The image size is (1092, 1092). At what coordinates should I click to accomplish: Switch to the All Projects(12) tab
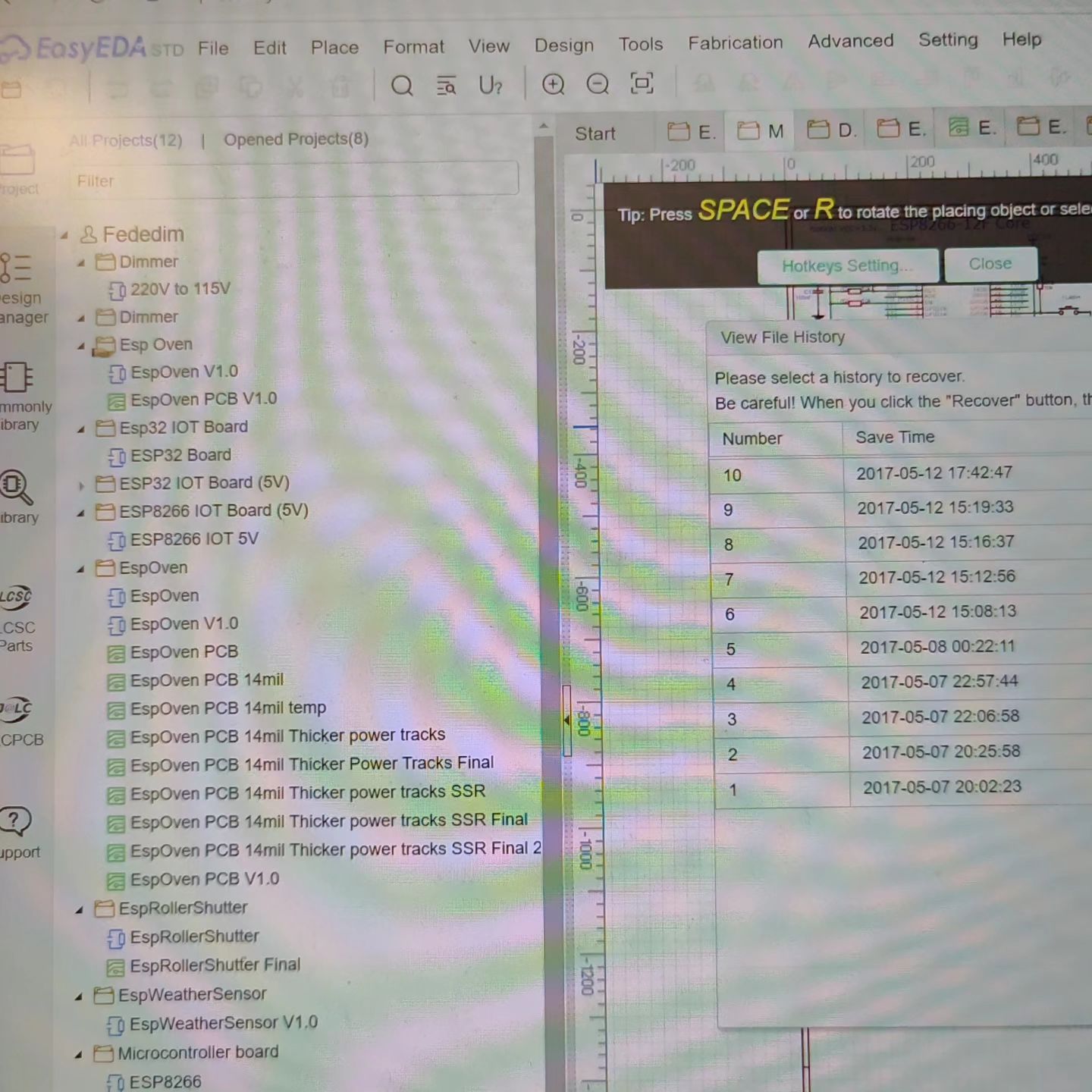[x=126, y=140]
